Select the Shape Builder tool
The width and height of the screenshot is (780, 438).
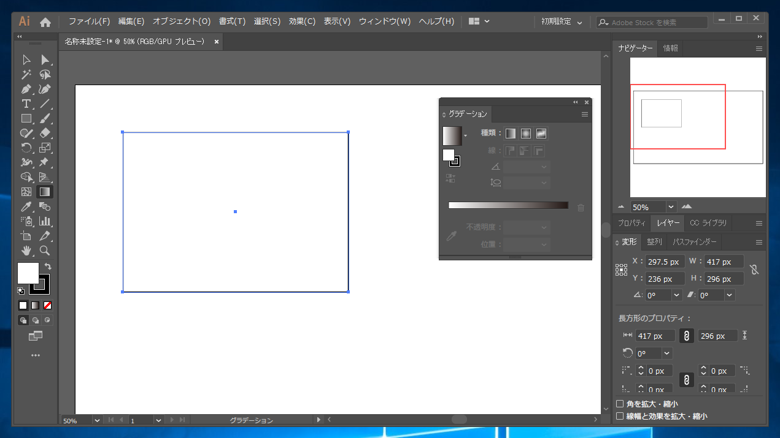26,177
